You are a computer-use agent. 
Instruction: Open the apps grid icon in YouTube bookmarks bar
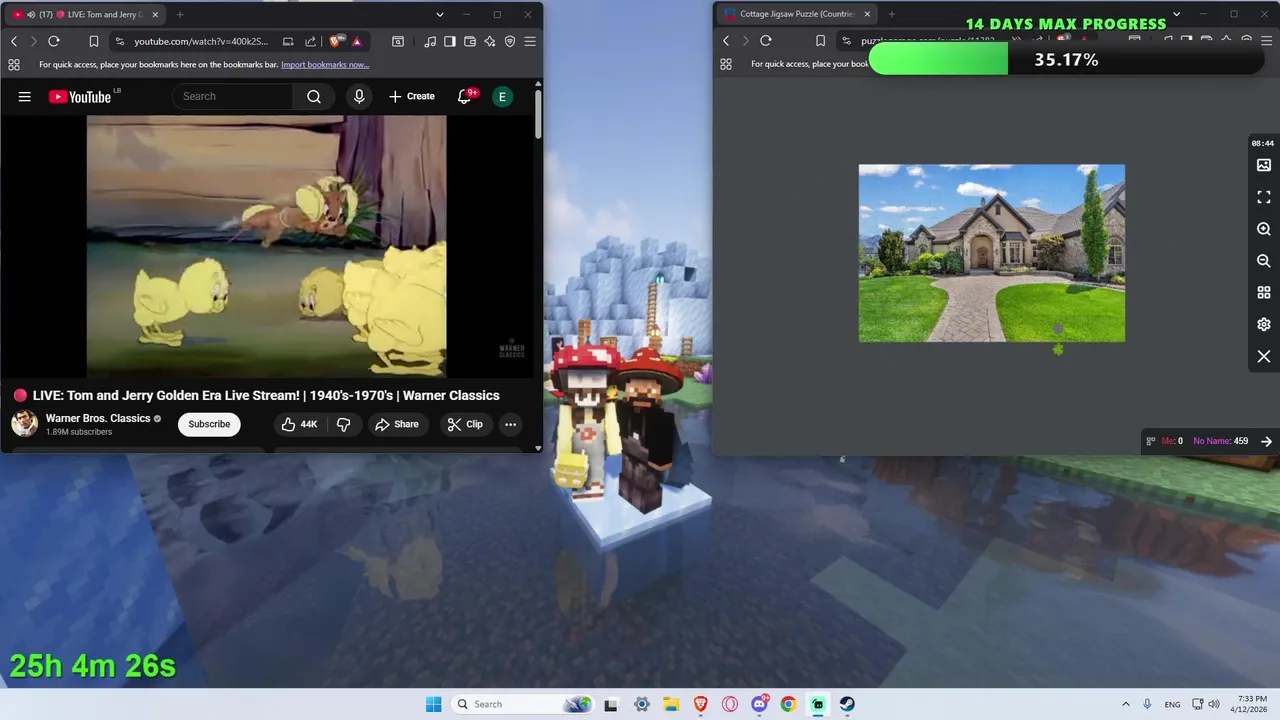coord(14,65)
